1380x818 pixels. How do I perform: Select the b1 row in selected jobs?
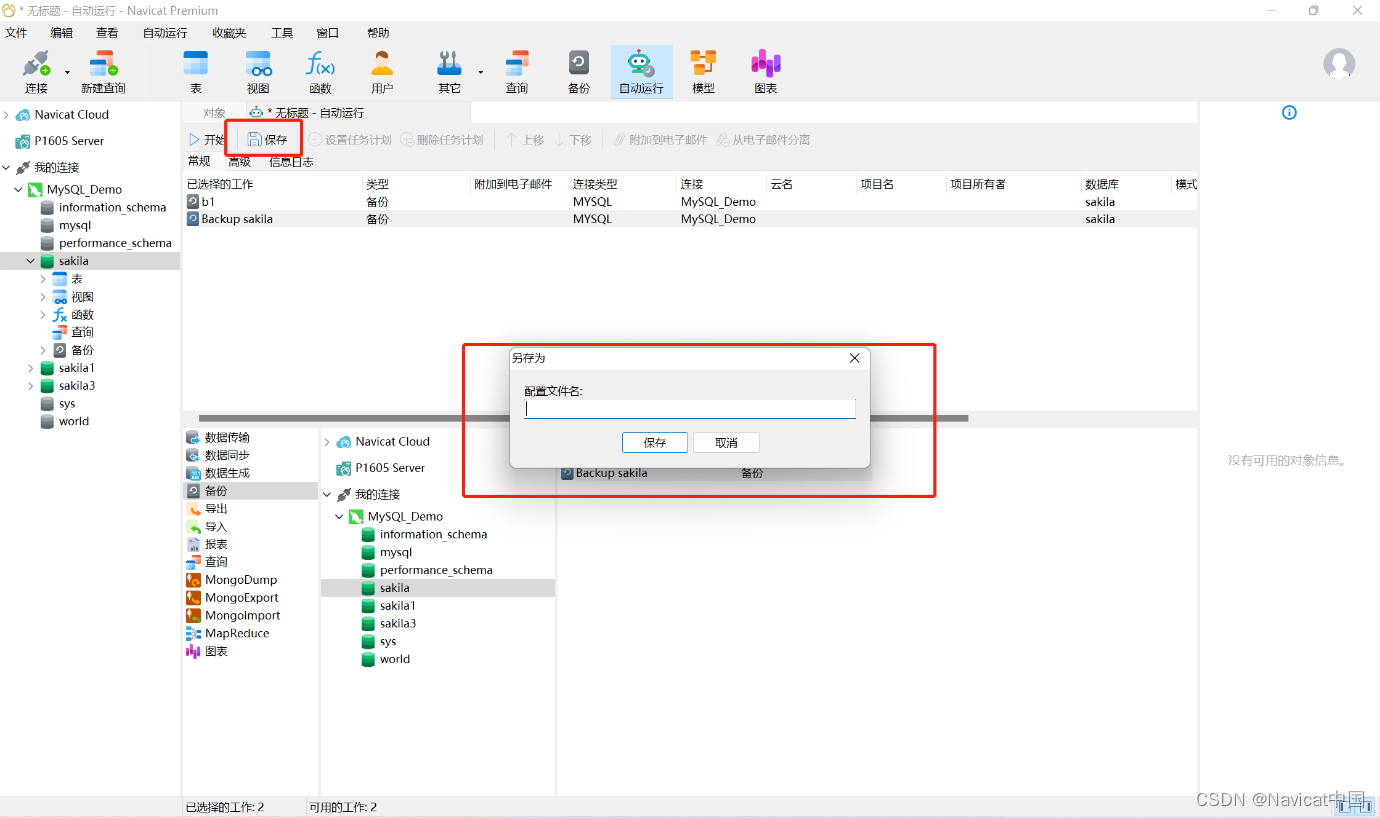click(691, 202)
